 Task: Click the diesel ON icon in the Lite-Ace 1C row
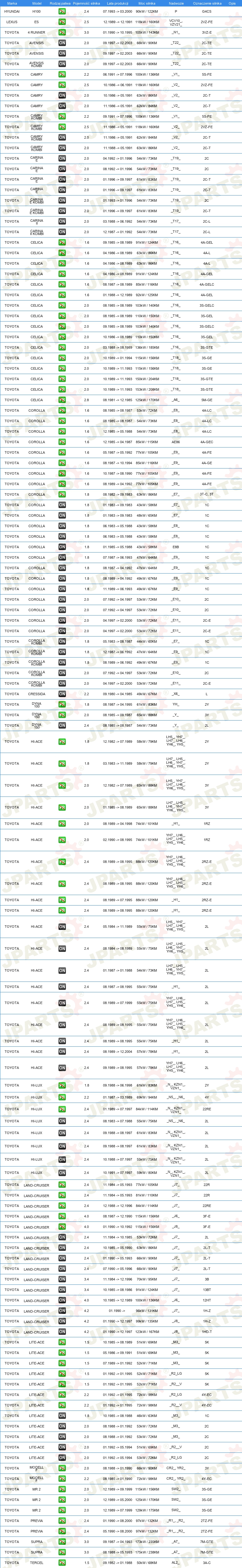(62, 1416)
